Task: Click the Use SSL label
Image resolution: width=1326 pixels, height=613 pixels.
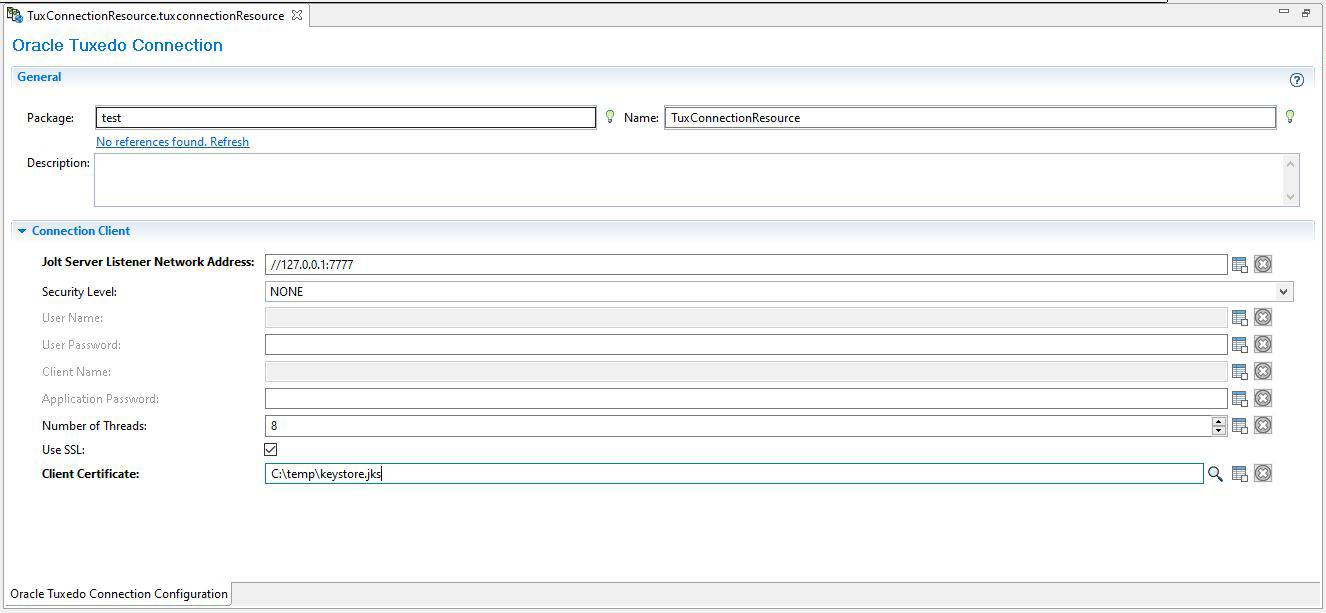Action: (x=63, y=450)
